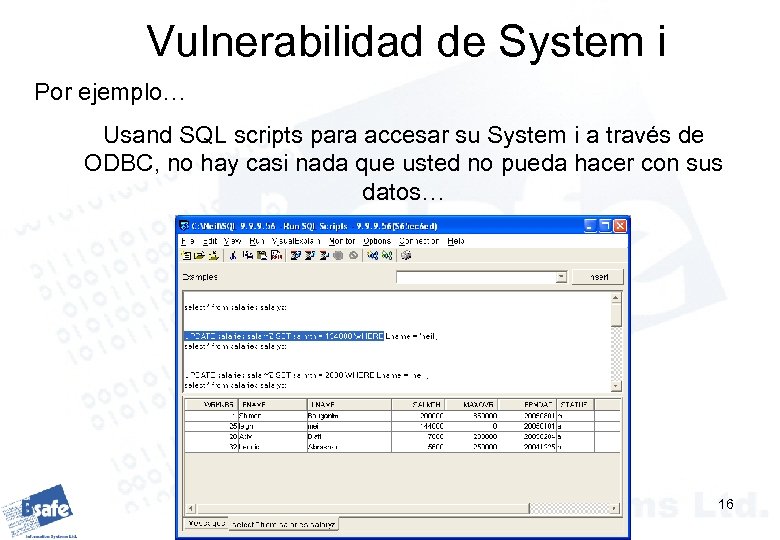Switch to the Messages tab
780x540 pixels.
207,524
